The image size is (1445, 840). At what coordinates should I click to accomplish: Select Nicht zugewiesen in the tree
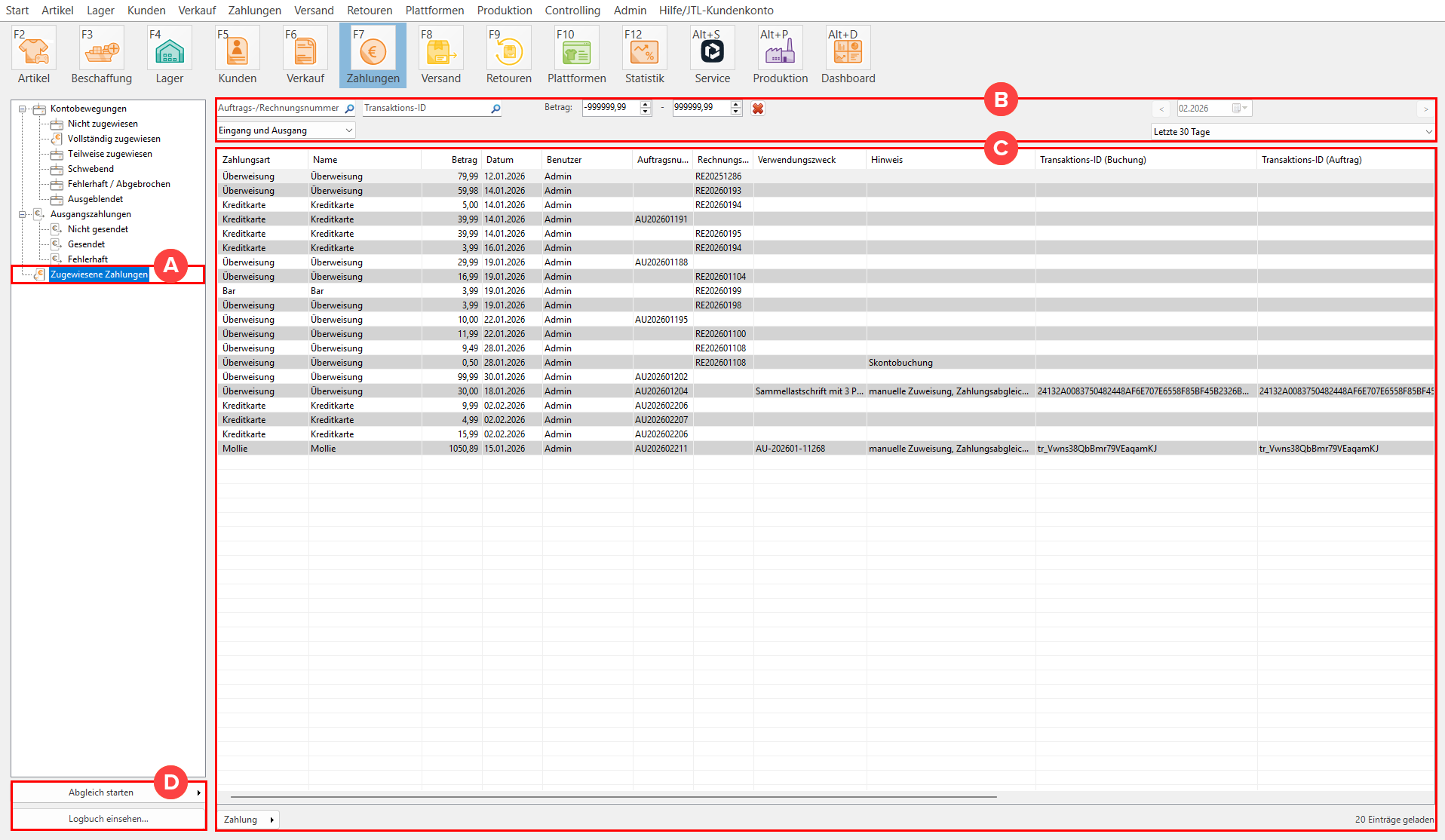click(103, 124)
